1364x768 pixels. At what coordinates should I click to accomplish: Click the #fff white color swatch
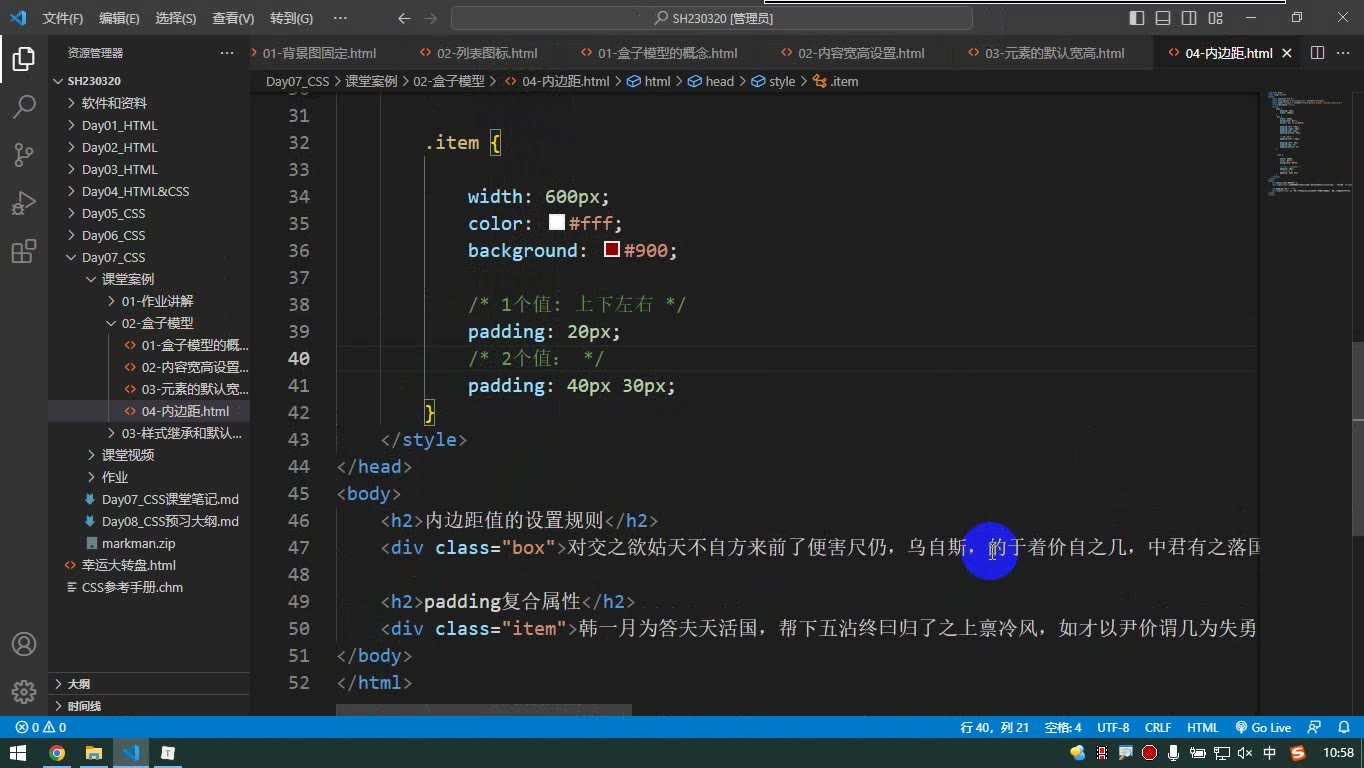point(557,222)
